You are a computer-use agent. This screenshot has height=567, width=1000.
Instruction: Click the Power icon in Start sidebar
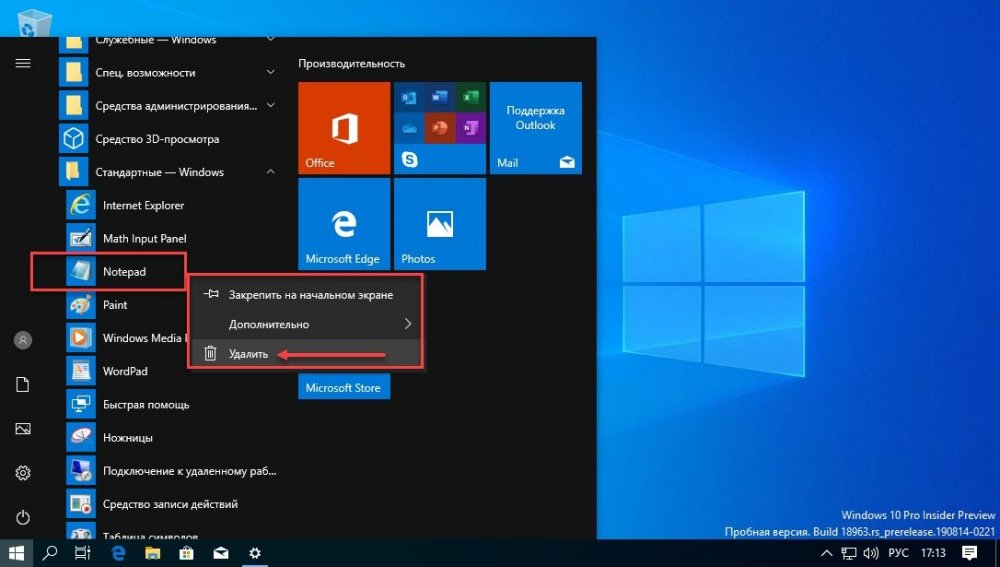pos(23,517)
